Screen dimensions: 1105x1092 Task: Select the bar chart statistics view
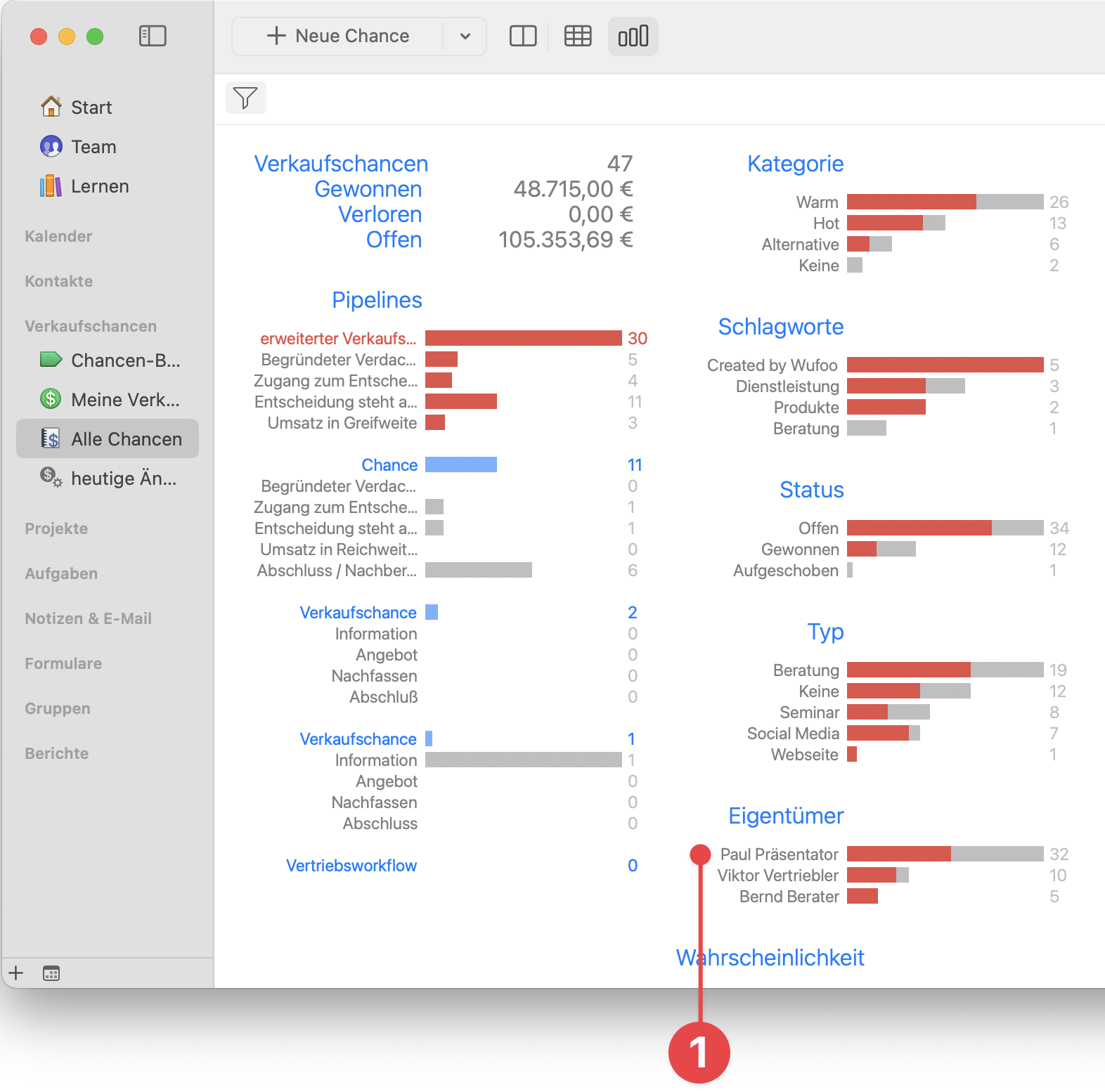(x=633, y=36)
